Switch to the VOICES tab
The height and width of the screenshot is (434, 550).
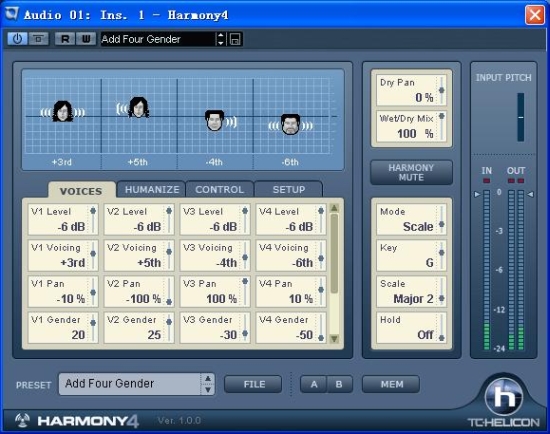point(81,191)
